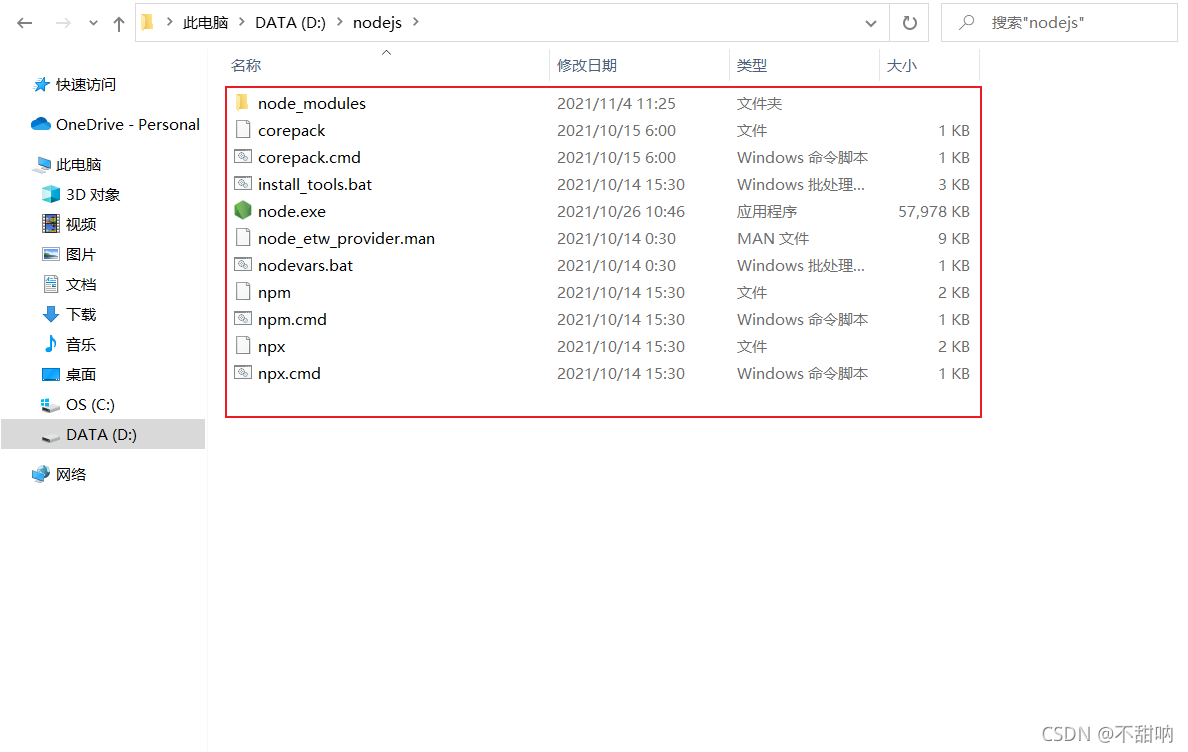Open recent locations dropdown arrow
This screenshot has height=752, width=1188.
pos(93,23)
